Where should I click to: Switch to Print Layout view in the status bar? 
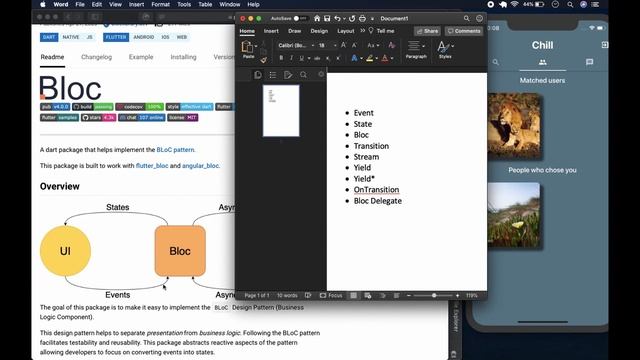(353, 295)
